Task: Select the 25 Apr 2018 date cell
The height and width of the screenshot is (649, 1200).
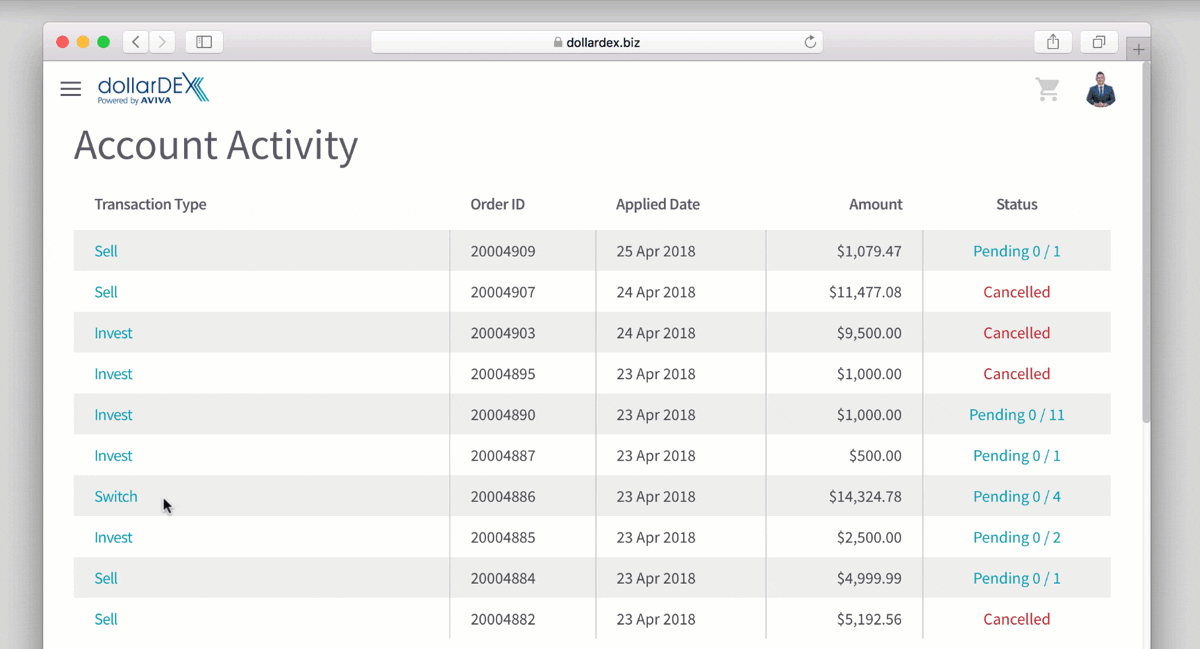Action: (x=656, y=251)
